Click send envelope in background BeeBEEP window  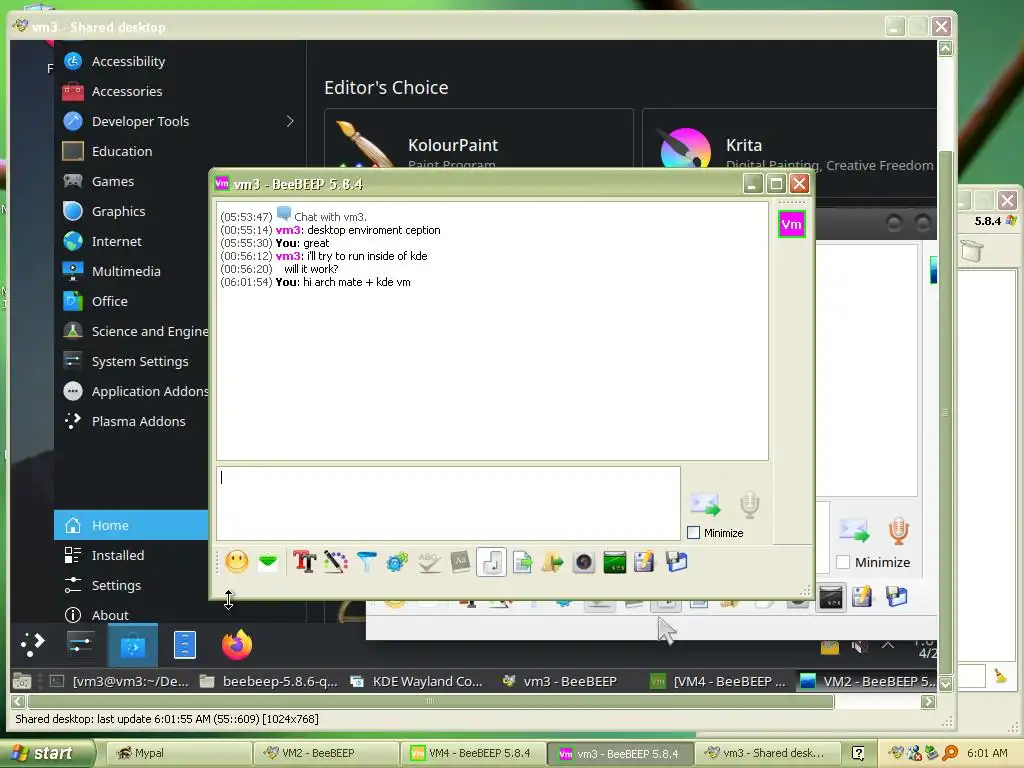854,530
